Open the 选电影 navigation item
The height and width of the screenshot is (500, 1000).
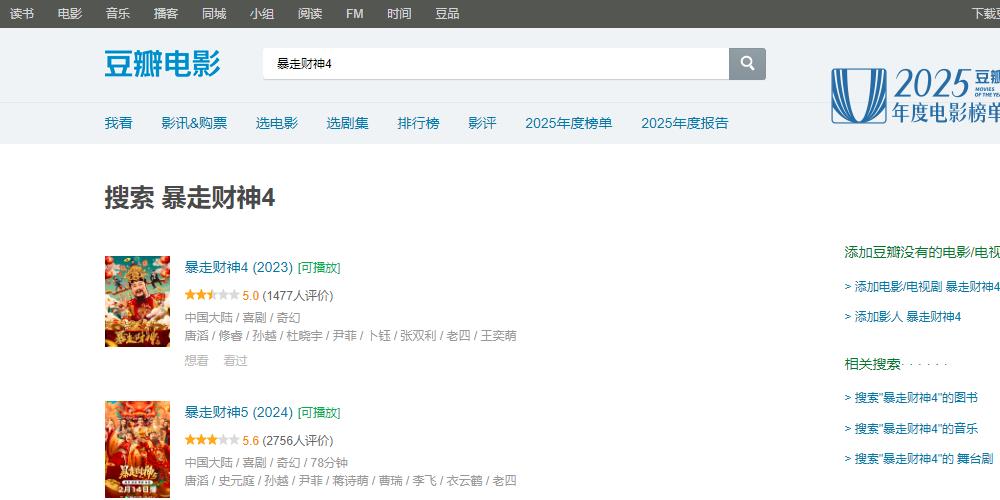pyautogui.click(x=277, y=123)
